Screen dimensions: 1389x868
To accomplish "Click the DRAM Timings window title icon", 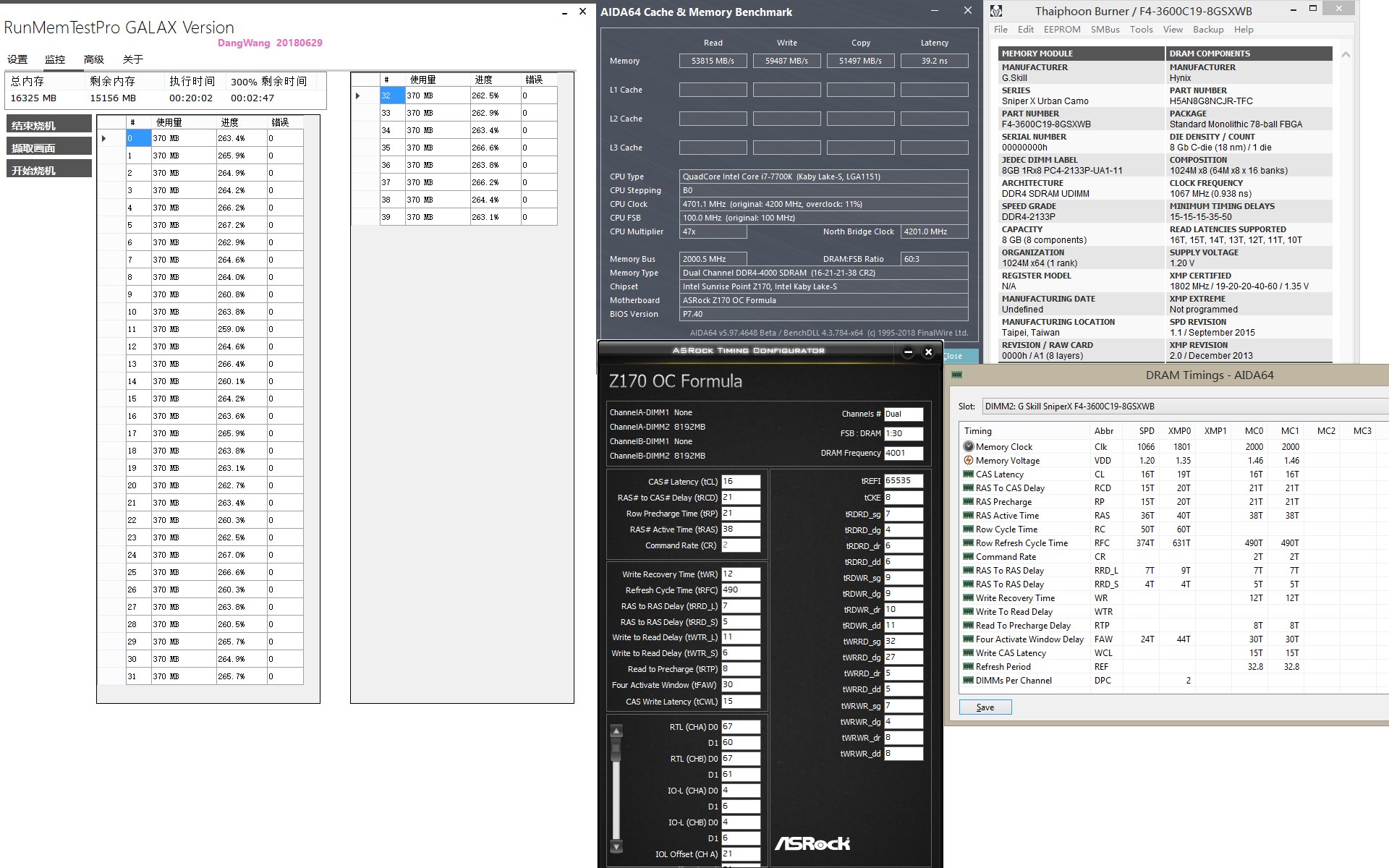I will pos(956,375).
